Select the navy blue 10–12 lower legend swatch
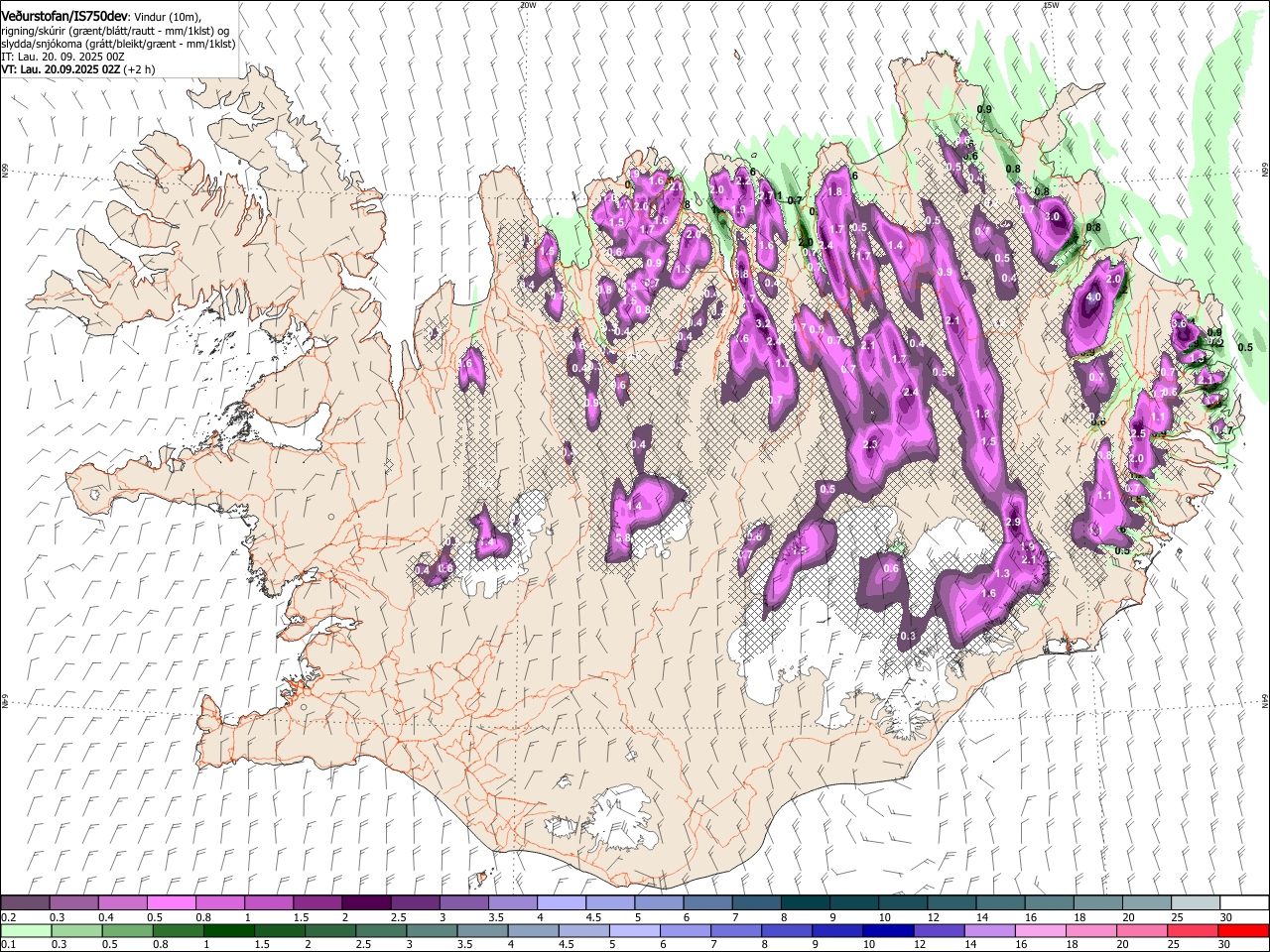The width and height of the screenshot is (1270, 952). click(887, 930)
